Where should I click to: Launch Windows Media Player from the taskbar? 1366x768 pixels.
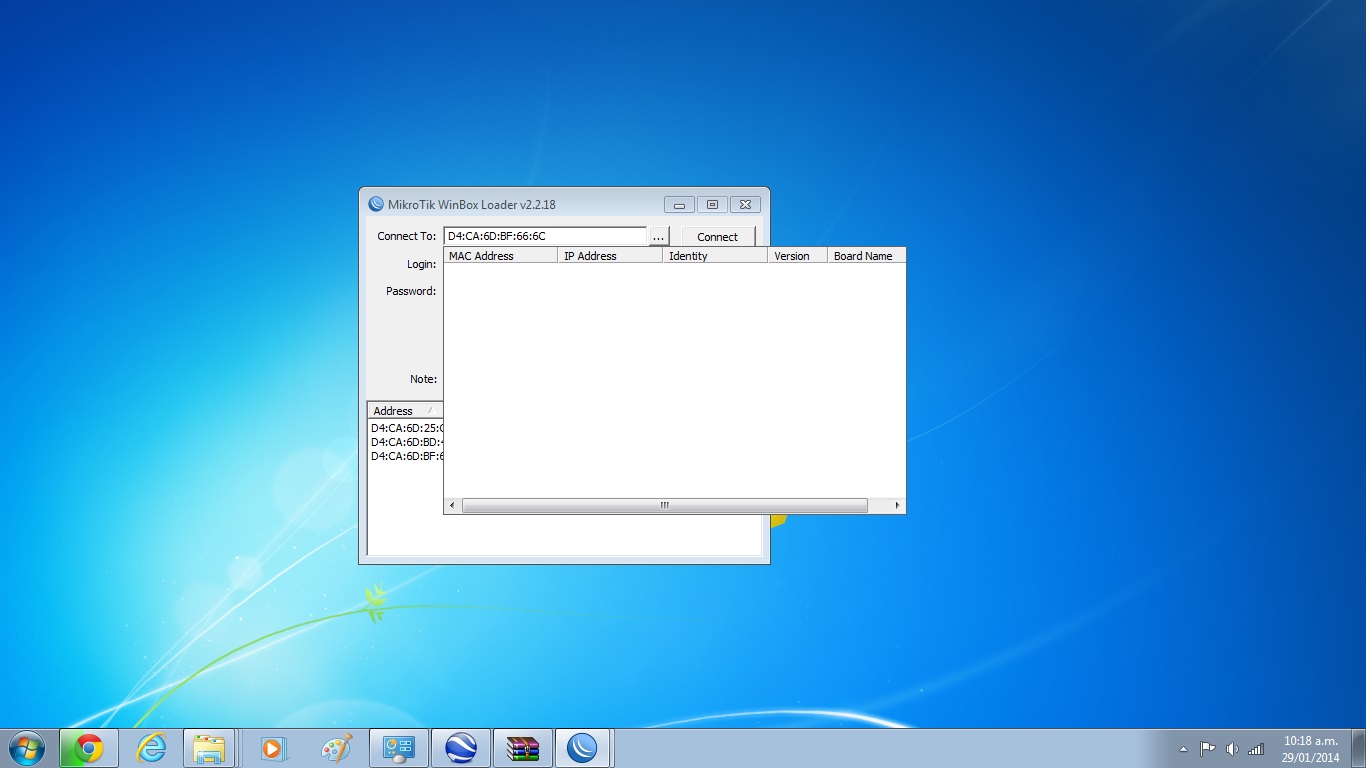click(x=273, y=748)
